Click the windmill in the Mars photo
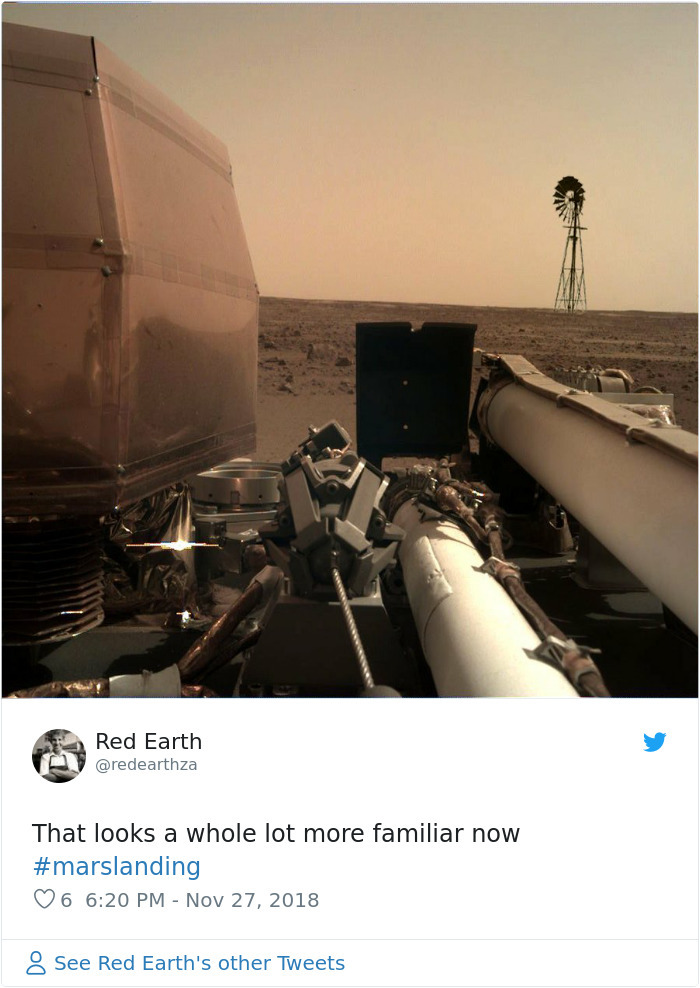700x988 pixels. [570, 244]
